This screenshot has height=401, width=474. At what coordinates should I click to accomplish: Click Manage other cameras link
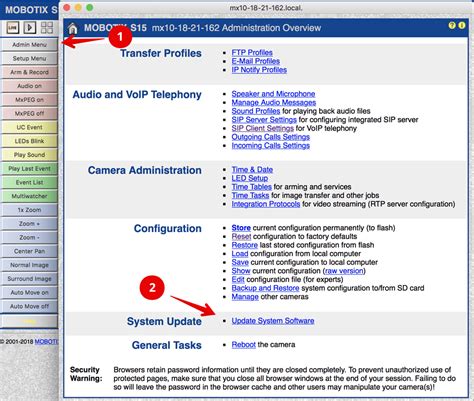(245, 297)
